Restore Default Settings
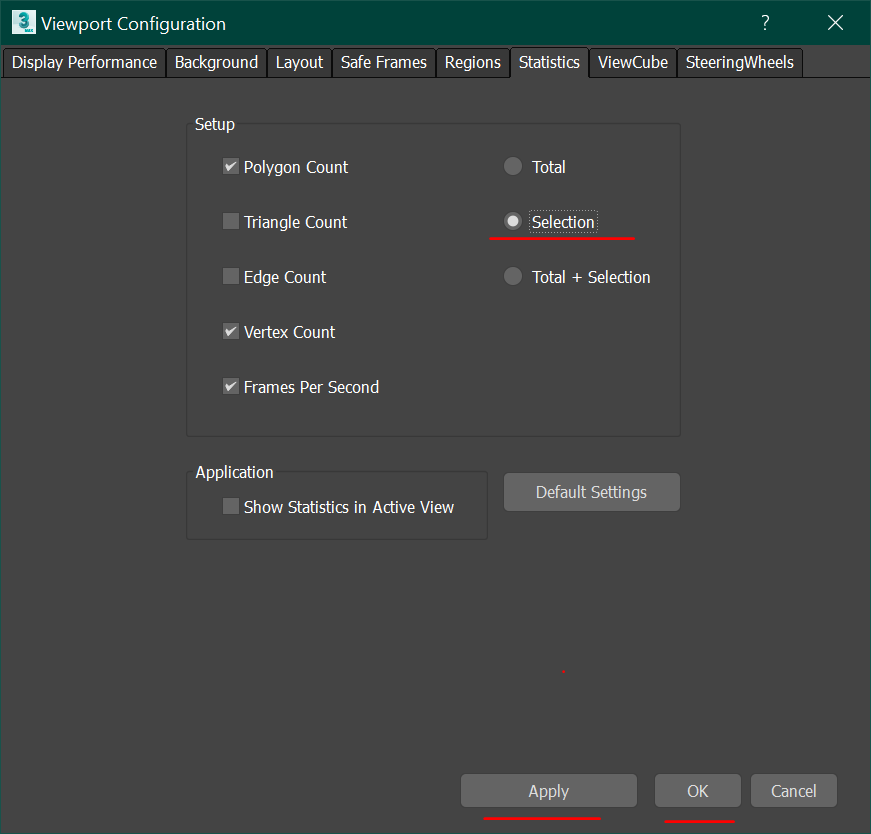 click(x=591, y=492)
